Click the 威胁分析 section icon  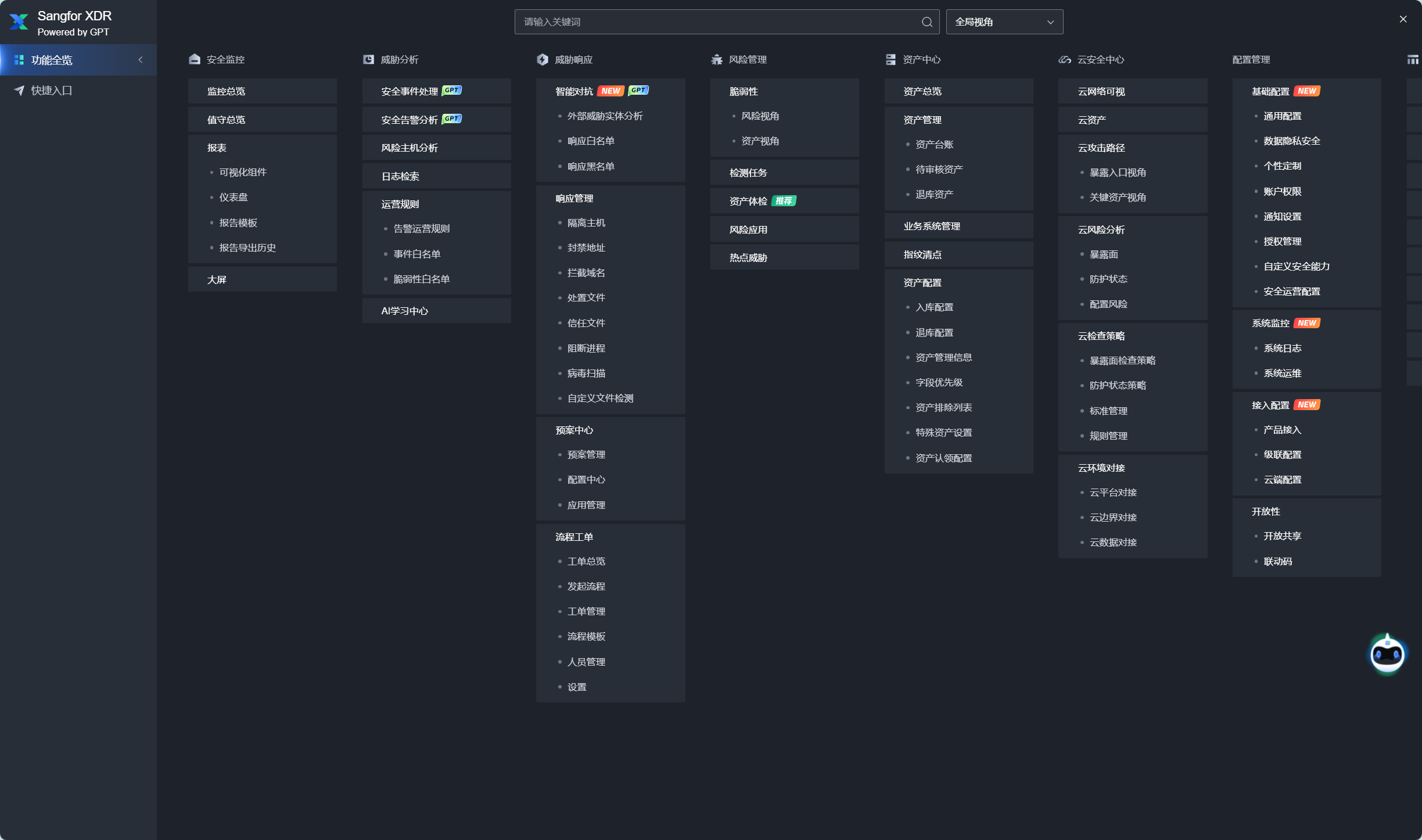[x=368, y=59]
